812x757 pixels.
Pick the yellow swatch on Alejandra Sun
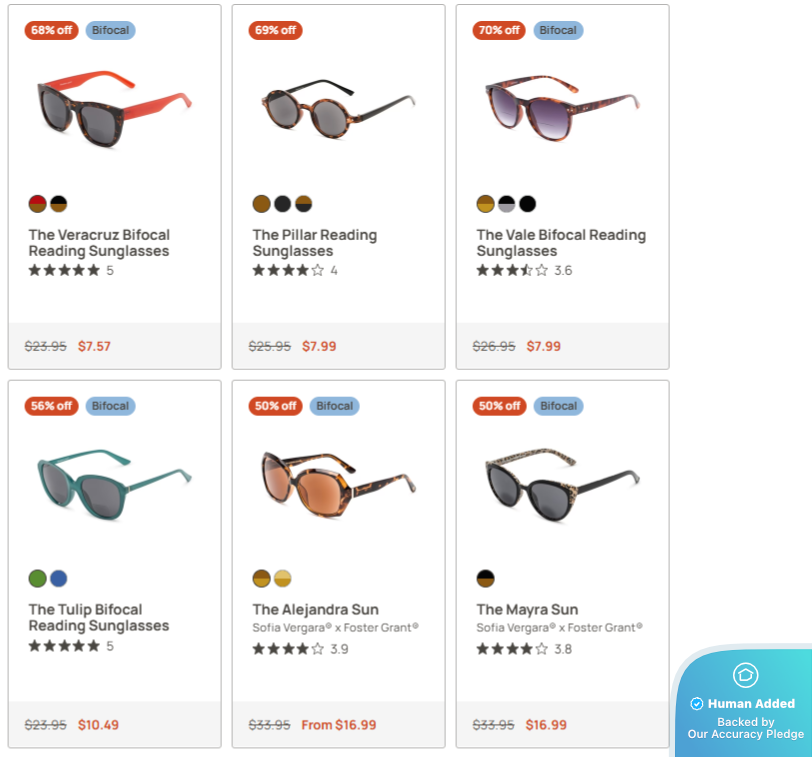tap(282, 578)
